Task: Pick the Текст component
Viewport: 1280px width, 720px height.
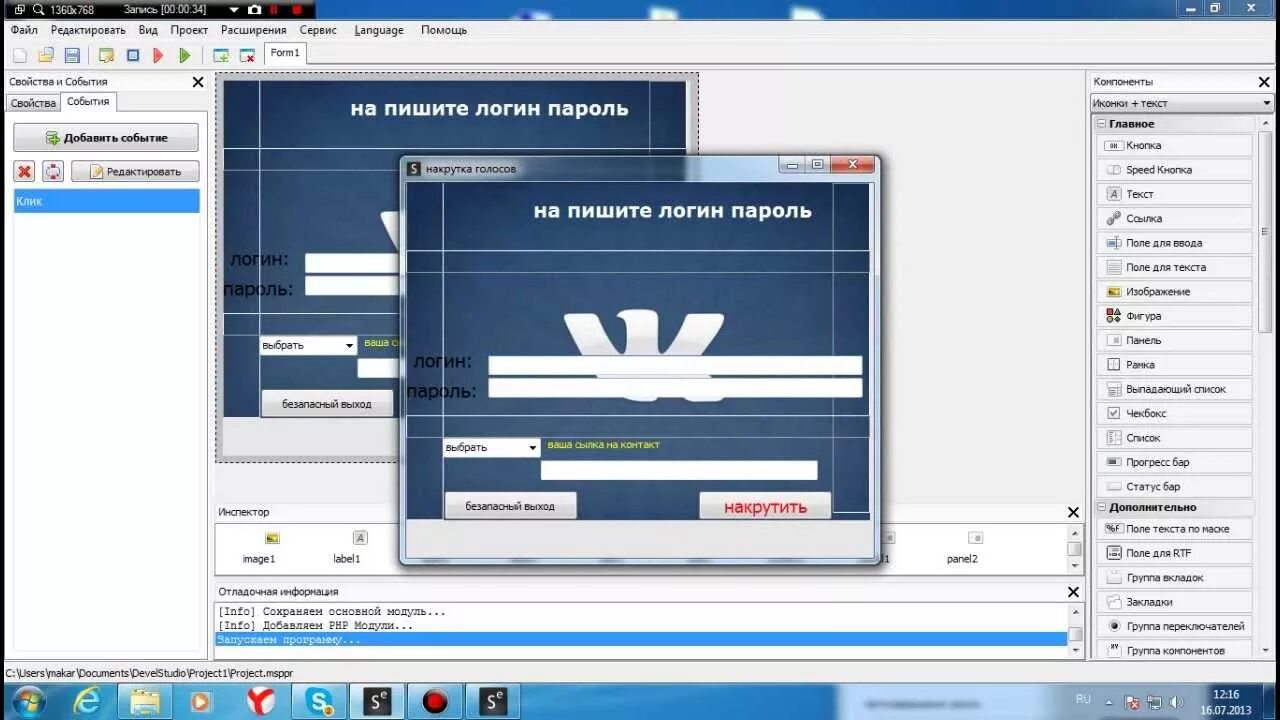Action: pyautogui.click(x=1175, y=194)
